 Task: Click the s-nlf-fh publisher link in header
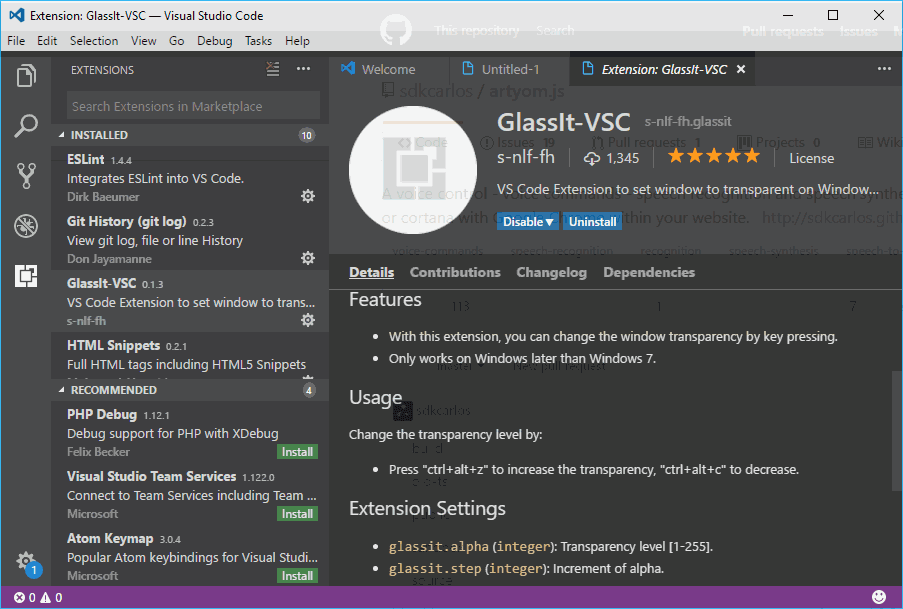pyautogui.click(x=526, y=157)
